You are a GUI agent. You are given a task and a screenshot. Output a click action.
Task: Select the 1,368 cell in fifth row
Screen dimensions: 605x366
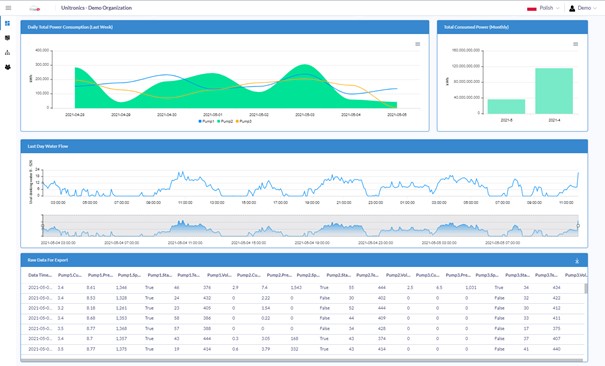pyautogui.click(x=121, y=329)
